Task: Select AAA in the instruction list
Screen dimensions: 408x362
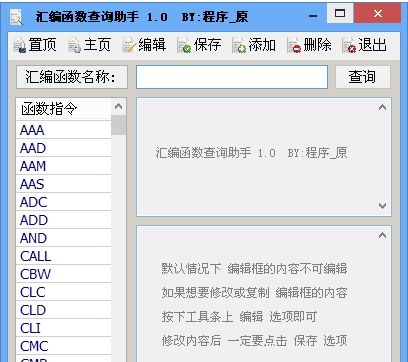Action: [63, 130]
